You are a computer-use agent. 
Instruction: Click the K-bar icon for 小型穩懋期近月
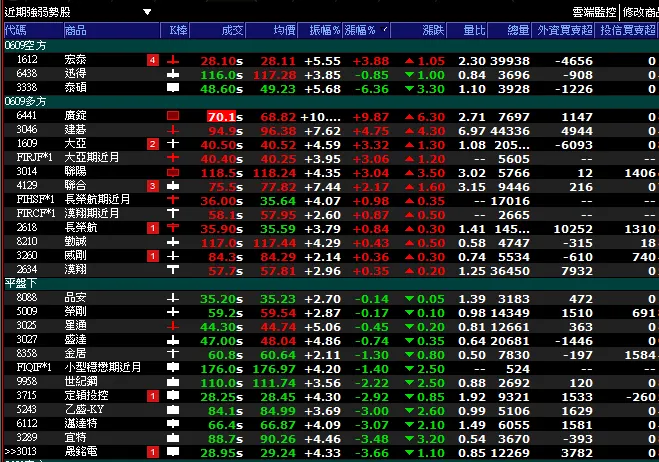tap(173, 367)
